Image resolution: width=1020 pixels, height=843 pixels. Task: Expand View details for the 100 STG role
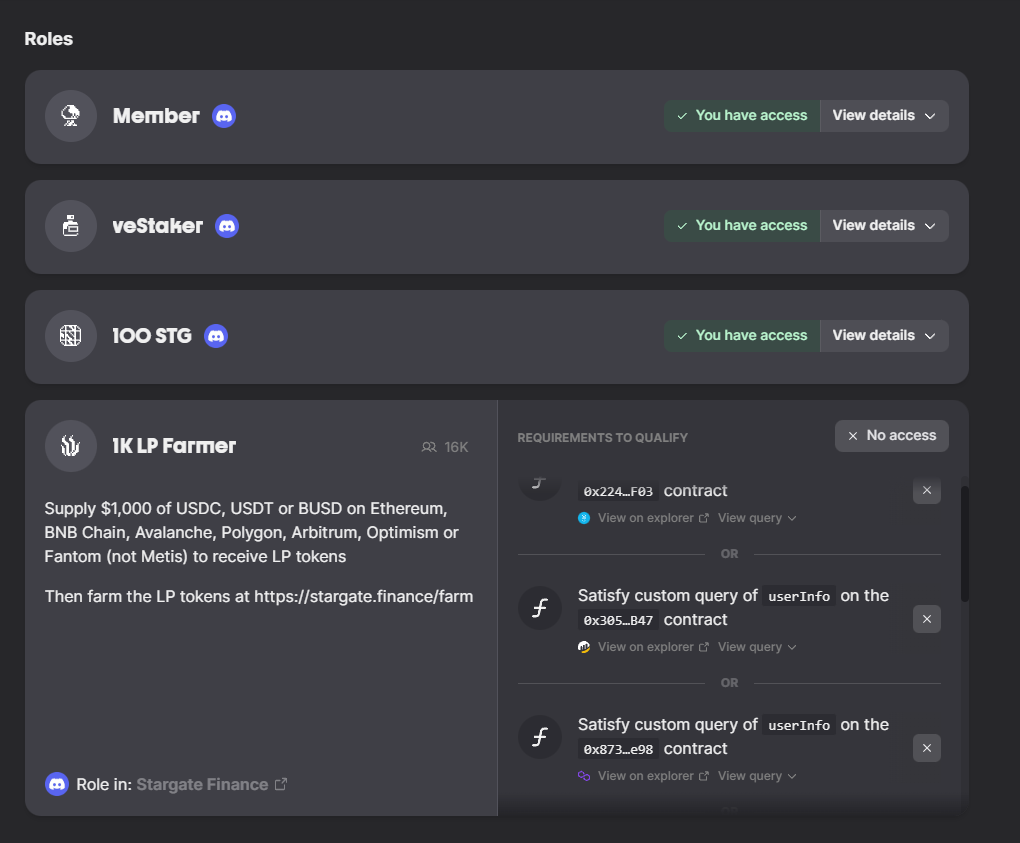884,336
